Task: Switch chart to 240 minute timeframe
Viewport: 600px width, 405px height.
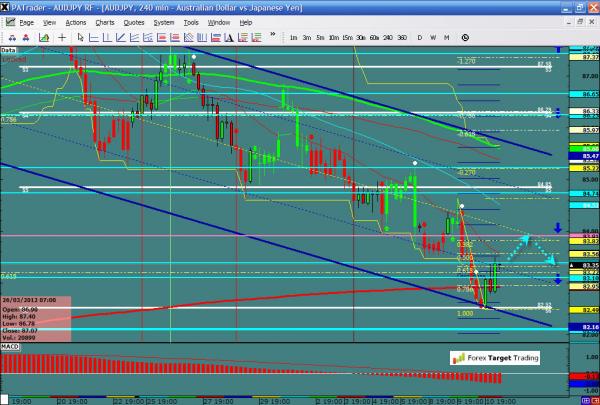Action: [x=387, y=37]
